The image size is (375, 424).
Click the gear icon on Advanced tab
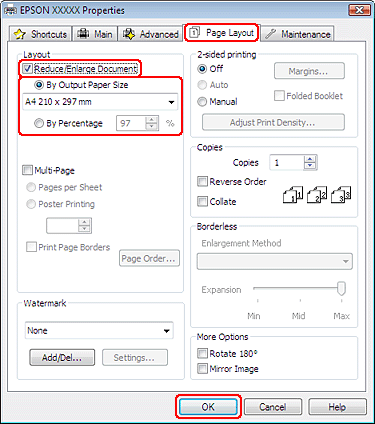(129, 34)
